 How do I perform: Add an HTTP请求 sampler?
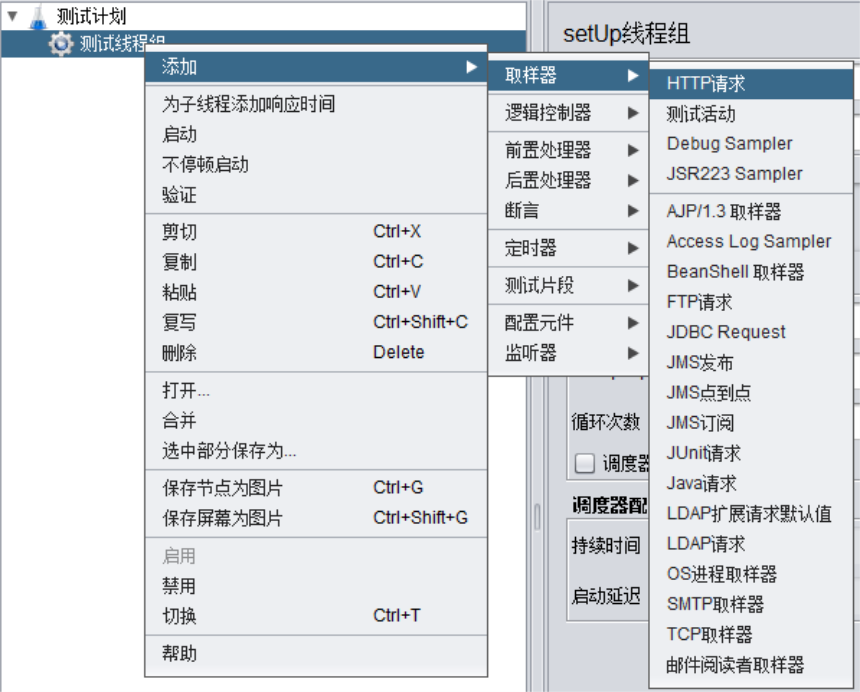click(x=751, y=84)
